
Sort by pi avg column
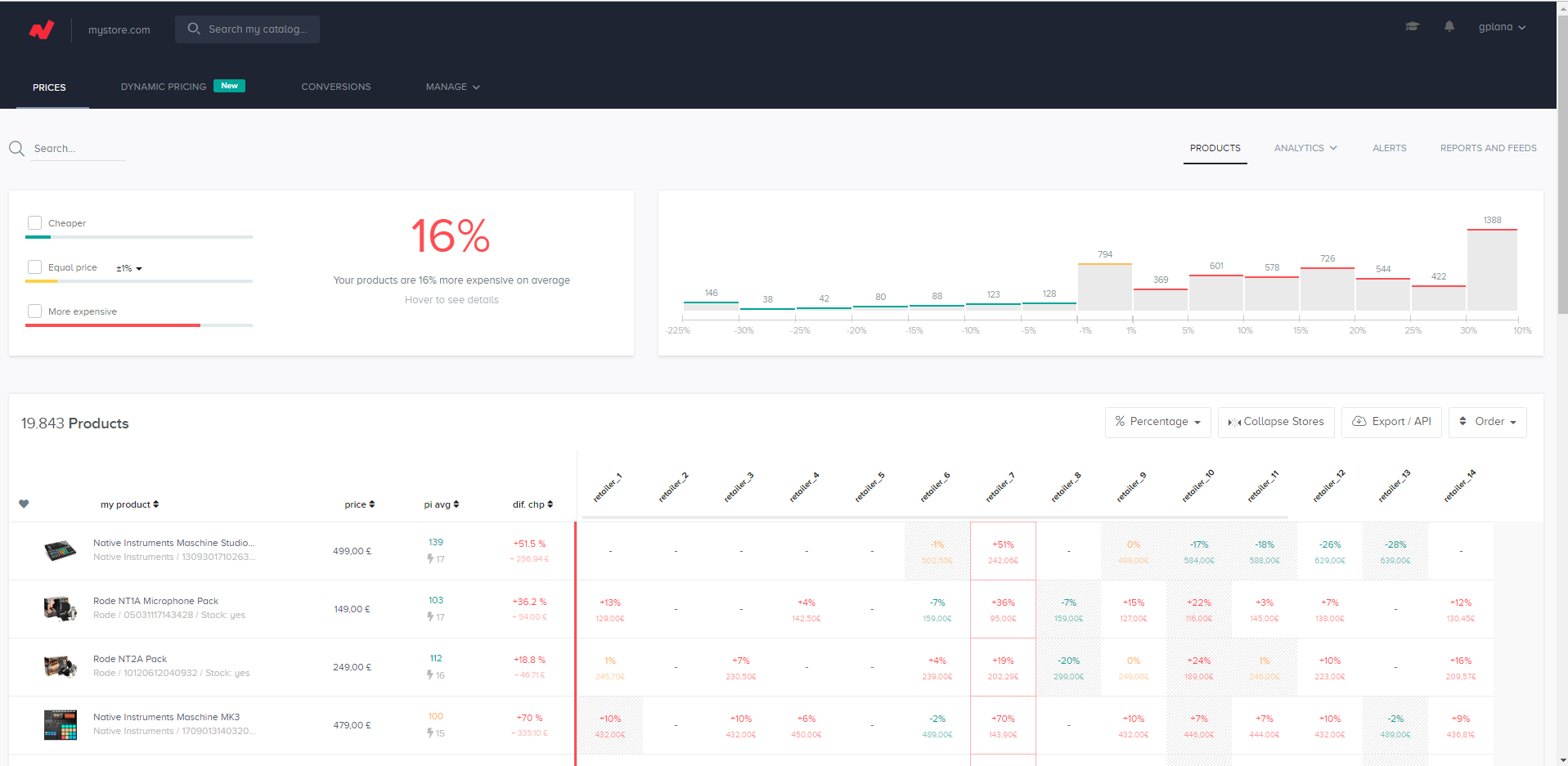442,504
